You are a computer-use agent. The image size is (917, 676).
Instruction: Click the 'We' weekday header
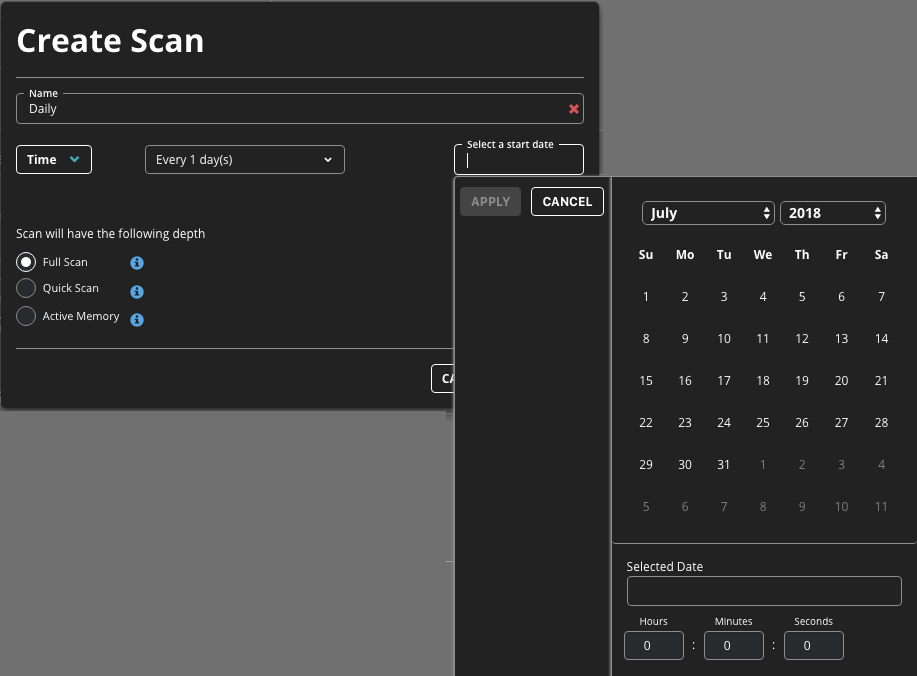coord(763,255)
